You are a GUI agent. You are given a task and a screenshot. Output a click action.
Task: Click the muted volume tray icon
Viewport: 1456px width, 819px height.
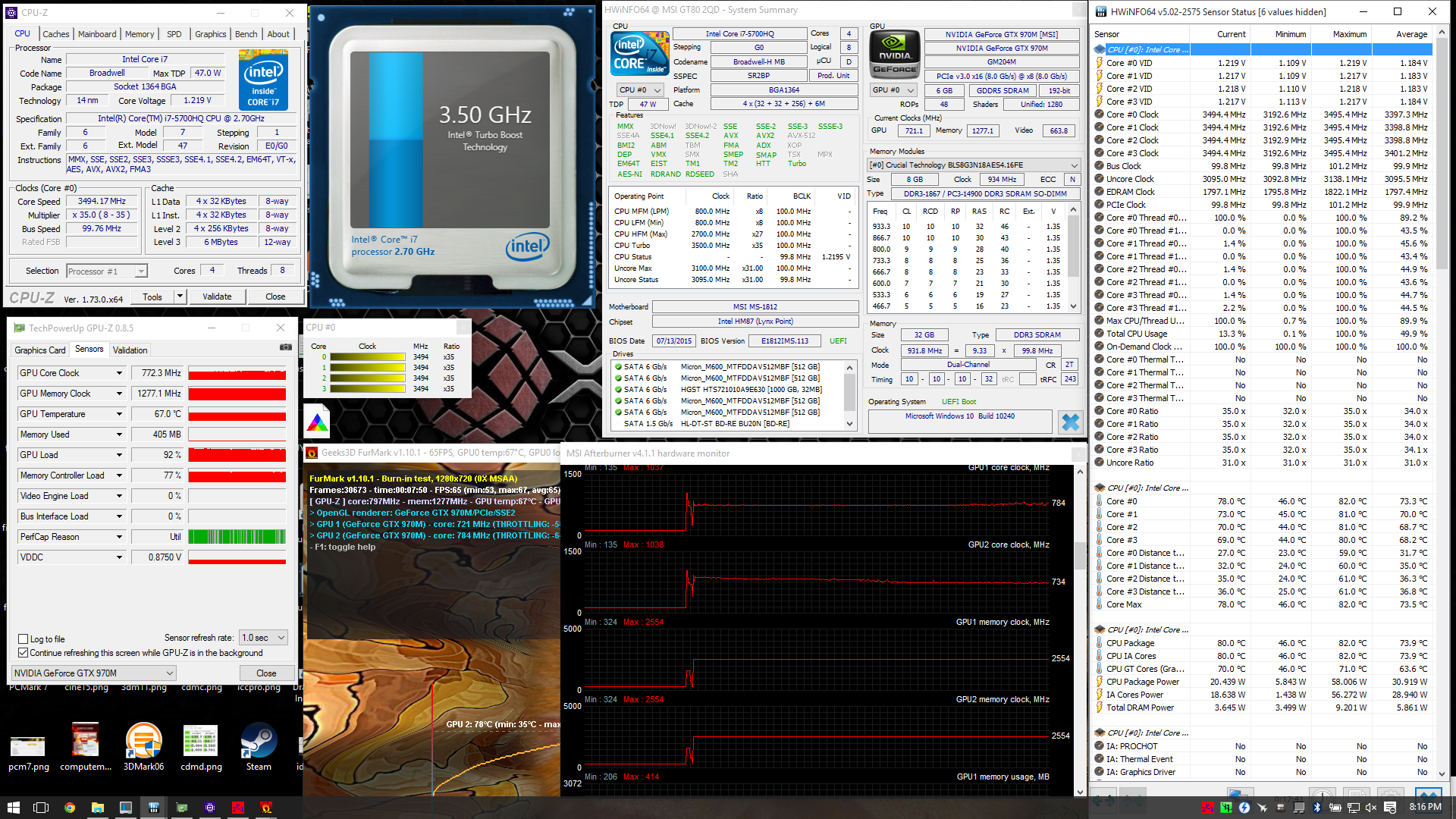(1371, 807)
